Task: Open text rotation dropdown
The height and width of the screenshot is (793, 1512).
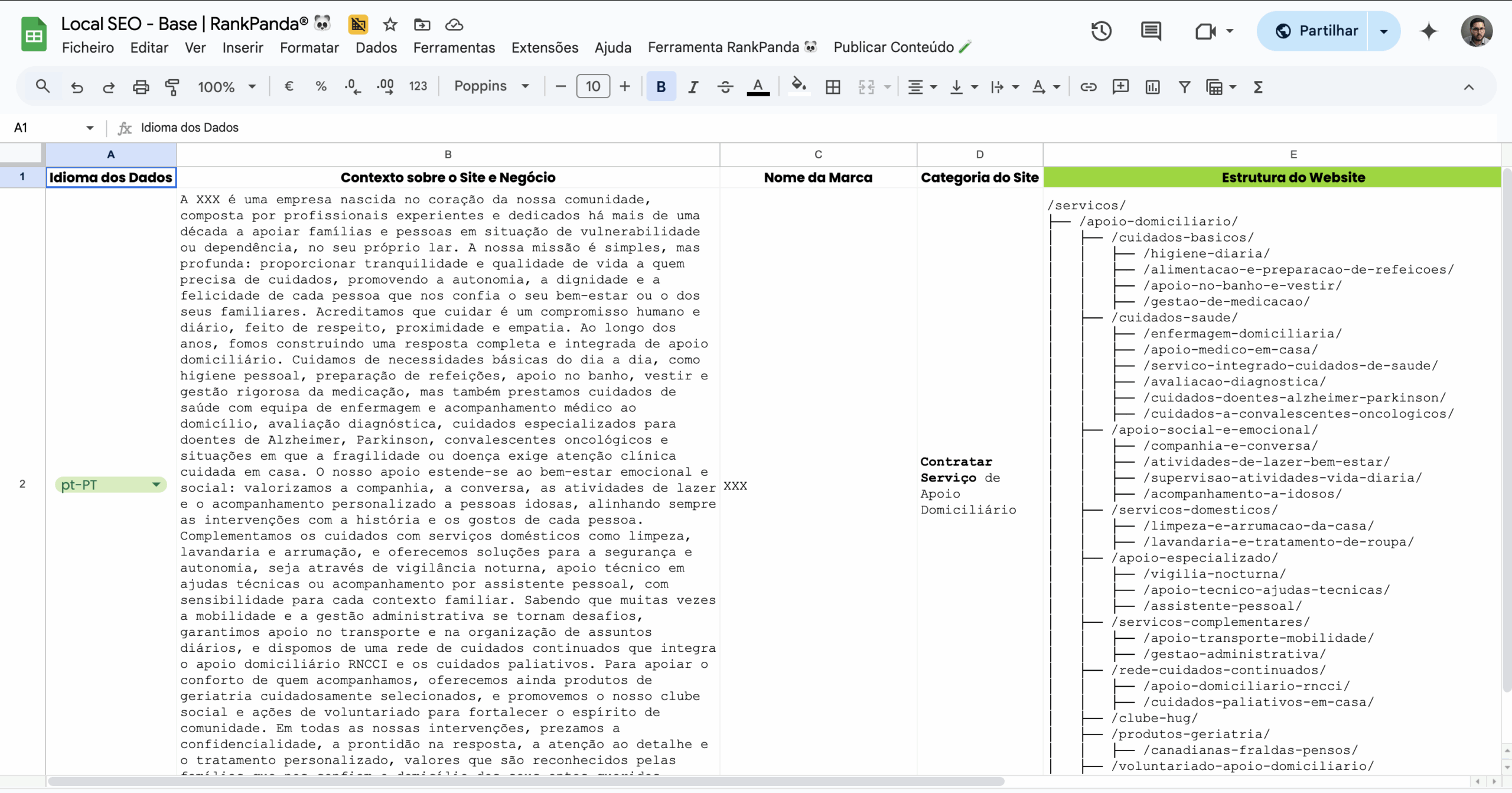Action: pos(1045,87)
